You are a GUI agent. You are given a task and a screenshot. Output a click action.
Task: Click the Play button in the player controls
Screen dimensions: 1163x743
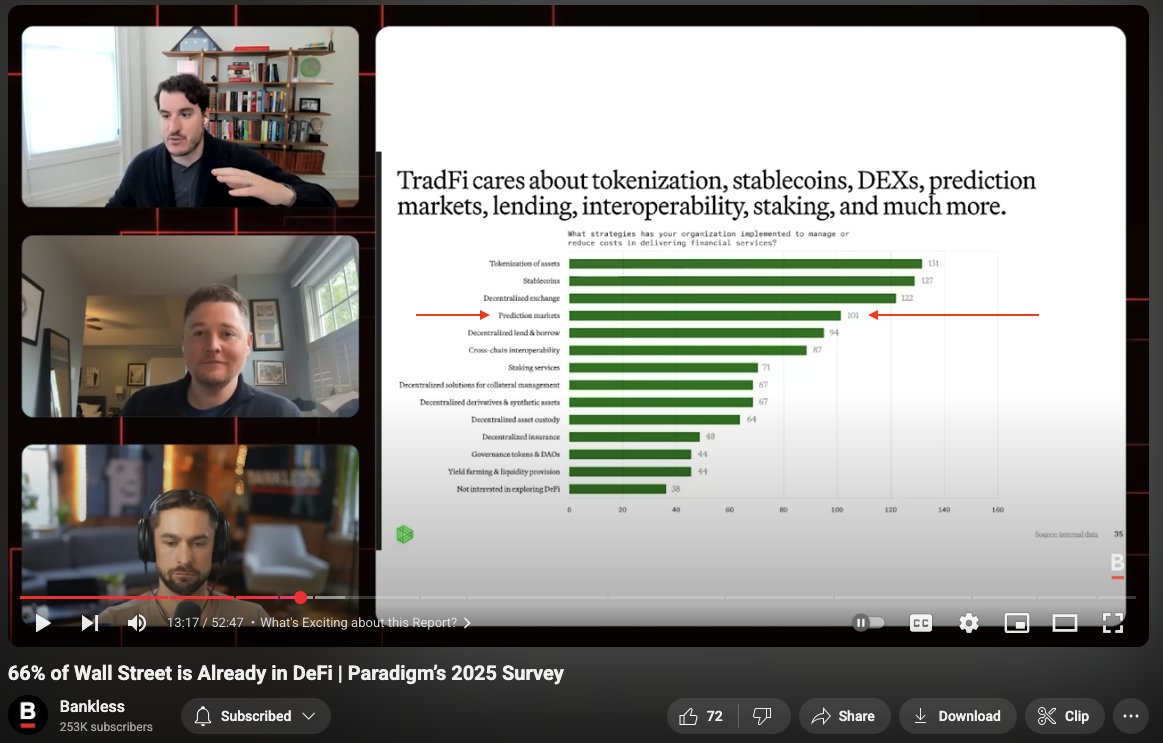tap(42, 622)
